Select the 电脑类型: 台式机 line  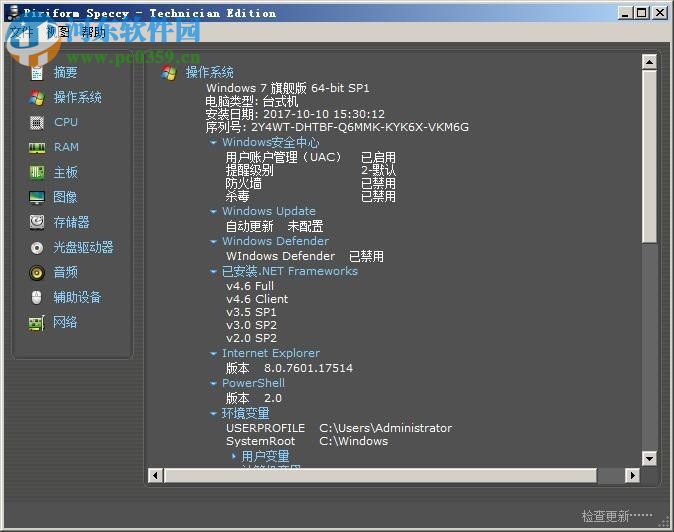pyautogui.click(x=251, y=101)
